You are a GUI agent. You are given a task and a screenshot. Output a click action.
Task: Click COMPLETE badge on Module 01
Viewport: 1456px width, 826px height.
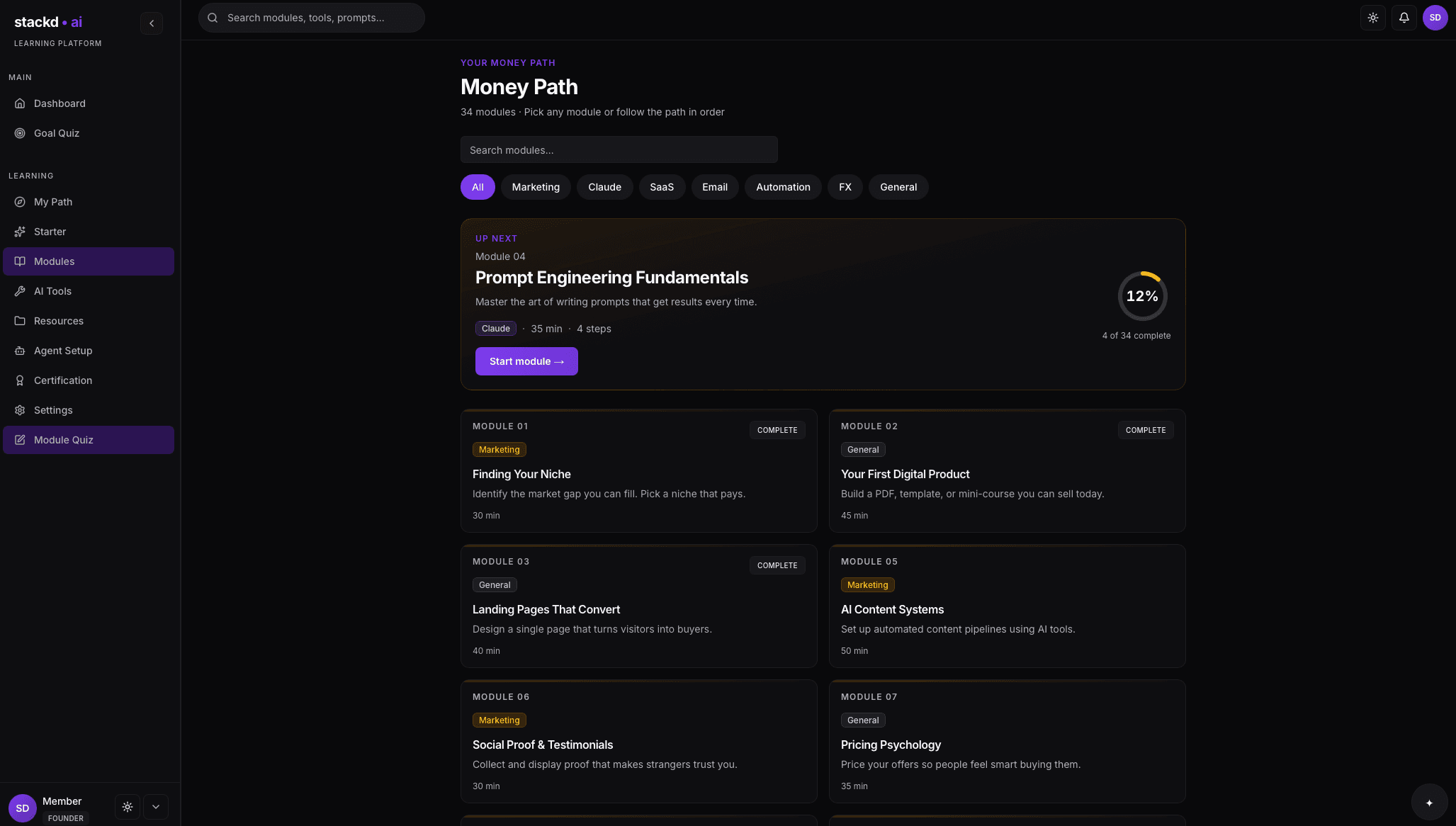click(777, 430)
